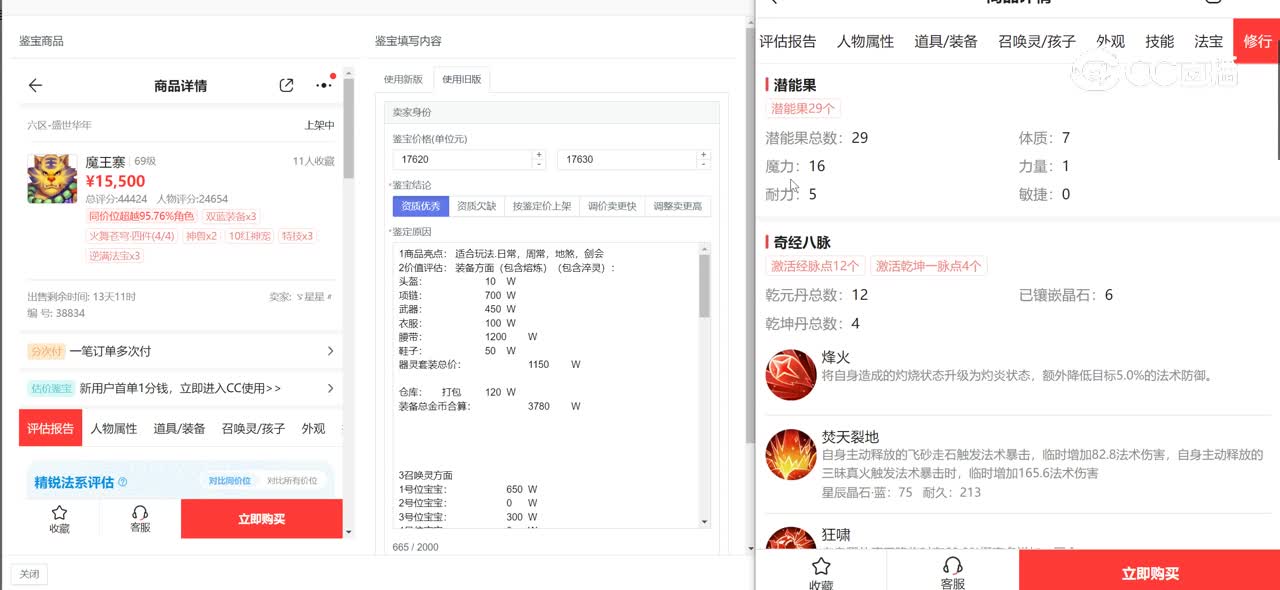Click the 潜能果29个 tag

pos(804,108)
